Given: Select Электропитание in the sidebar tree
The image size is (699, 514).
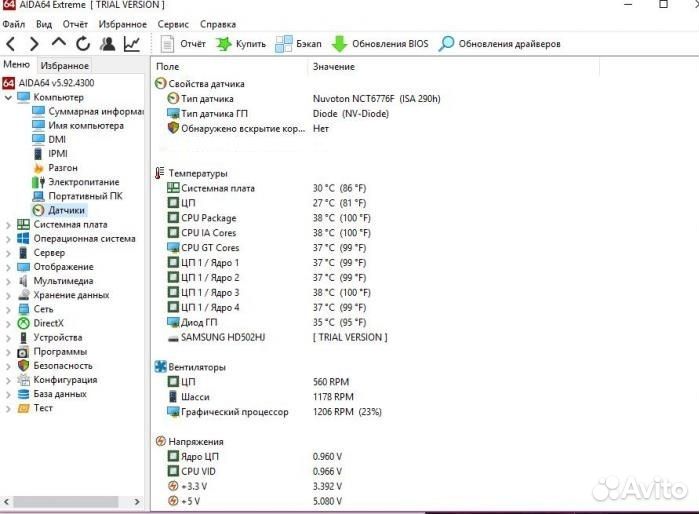Looking at the screenshot, I should tap(83, 182).
